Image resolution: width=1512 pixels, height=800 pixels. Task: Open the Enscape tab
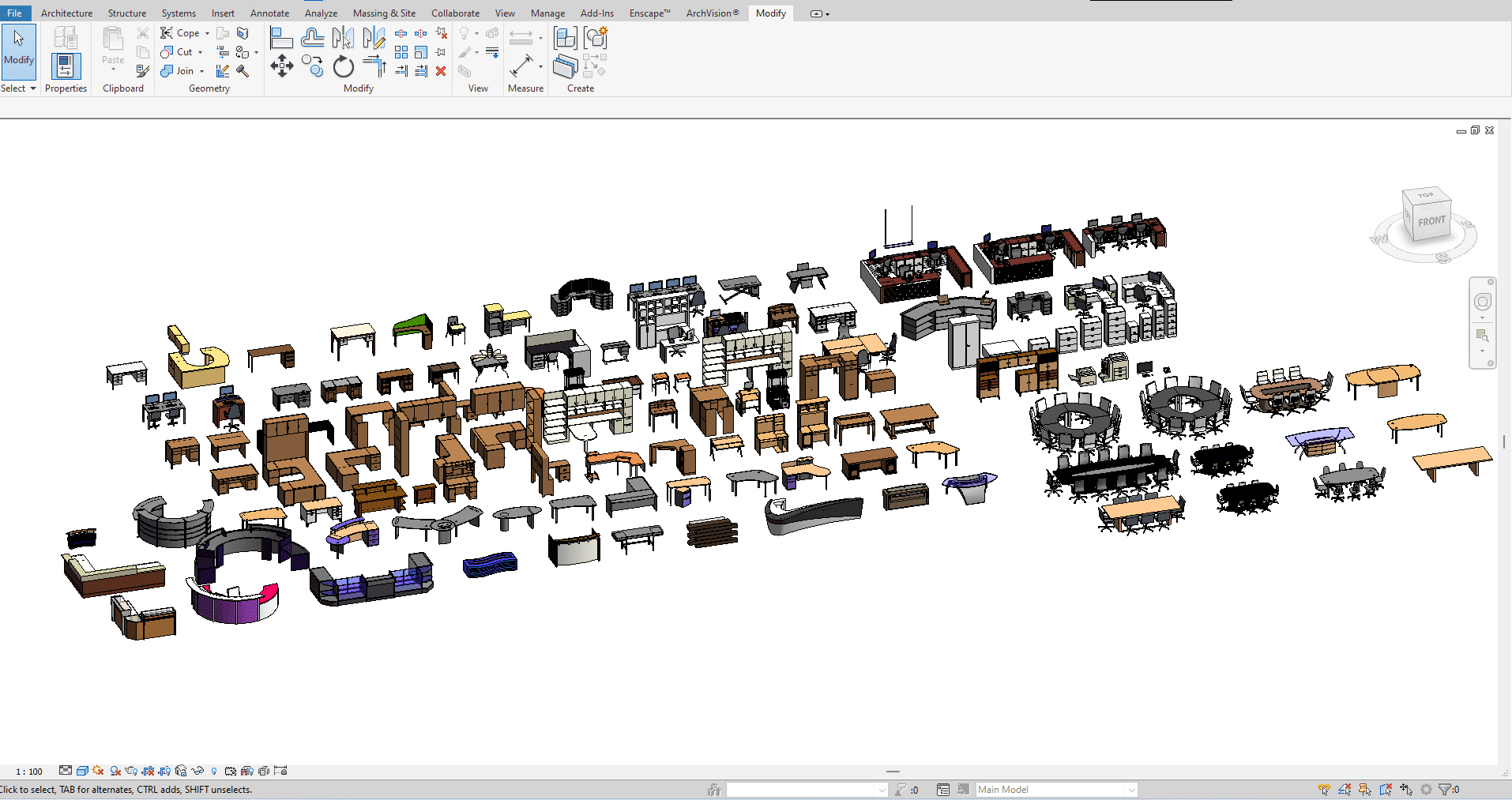pos(649,13)
